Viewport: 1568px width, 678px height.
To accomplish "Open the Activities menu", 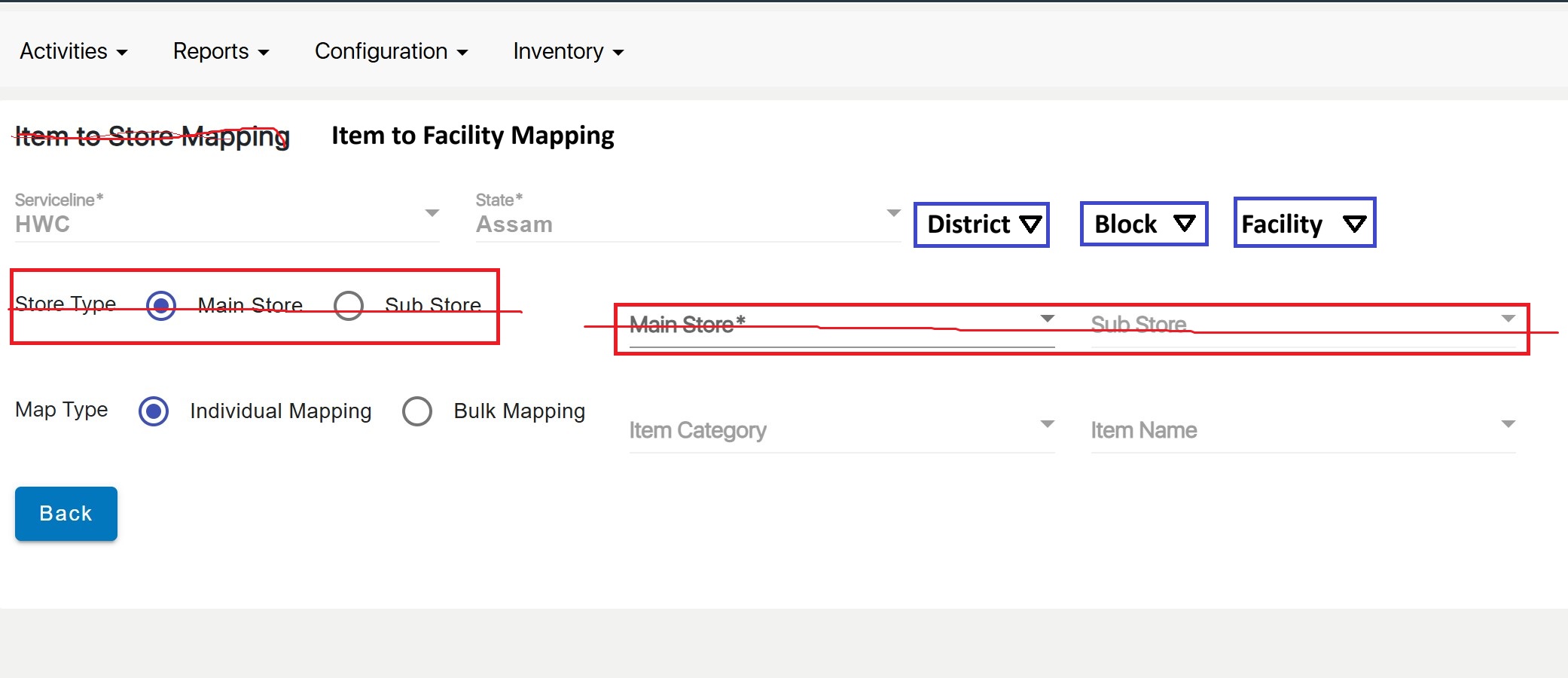I will click(73, 51).
